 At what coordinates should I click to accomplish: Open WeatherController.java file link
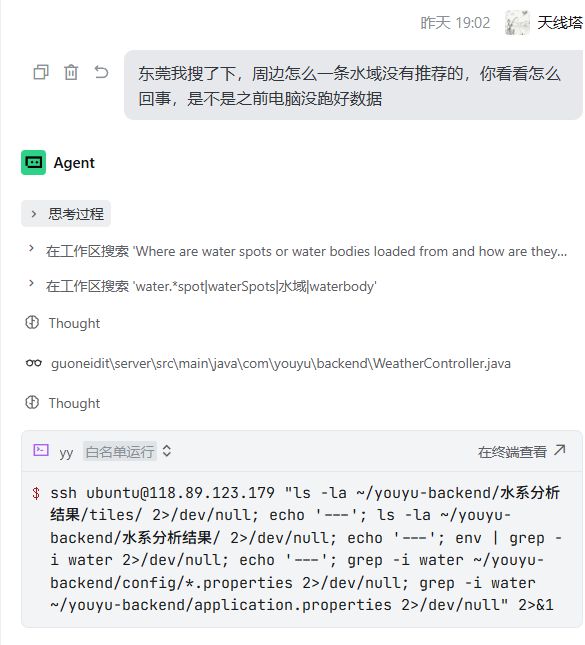281,364
